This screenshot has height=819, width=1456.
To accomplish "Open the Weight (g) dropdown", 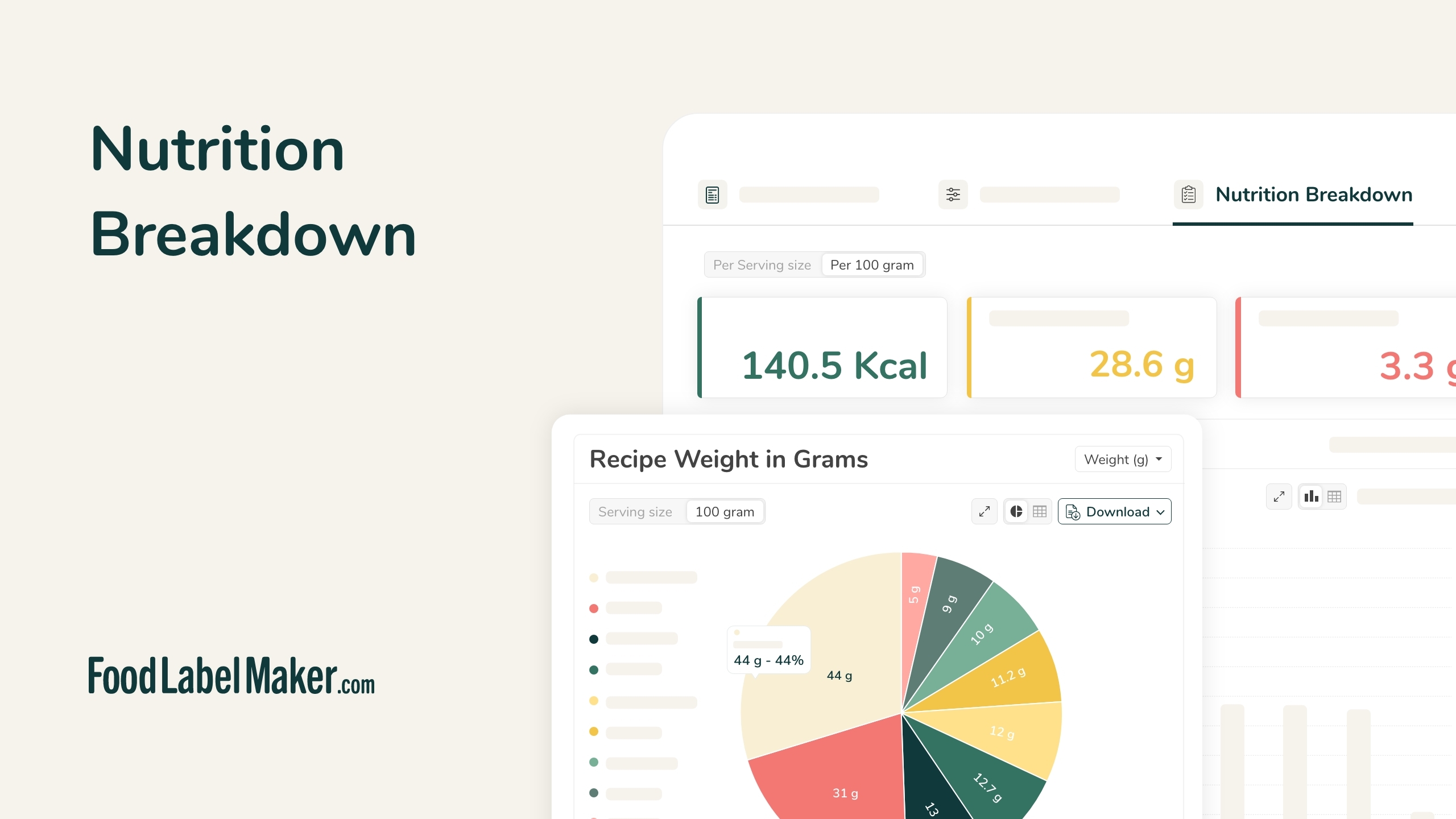I will 1122,460.
